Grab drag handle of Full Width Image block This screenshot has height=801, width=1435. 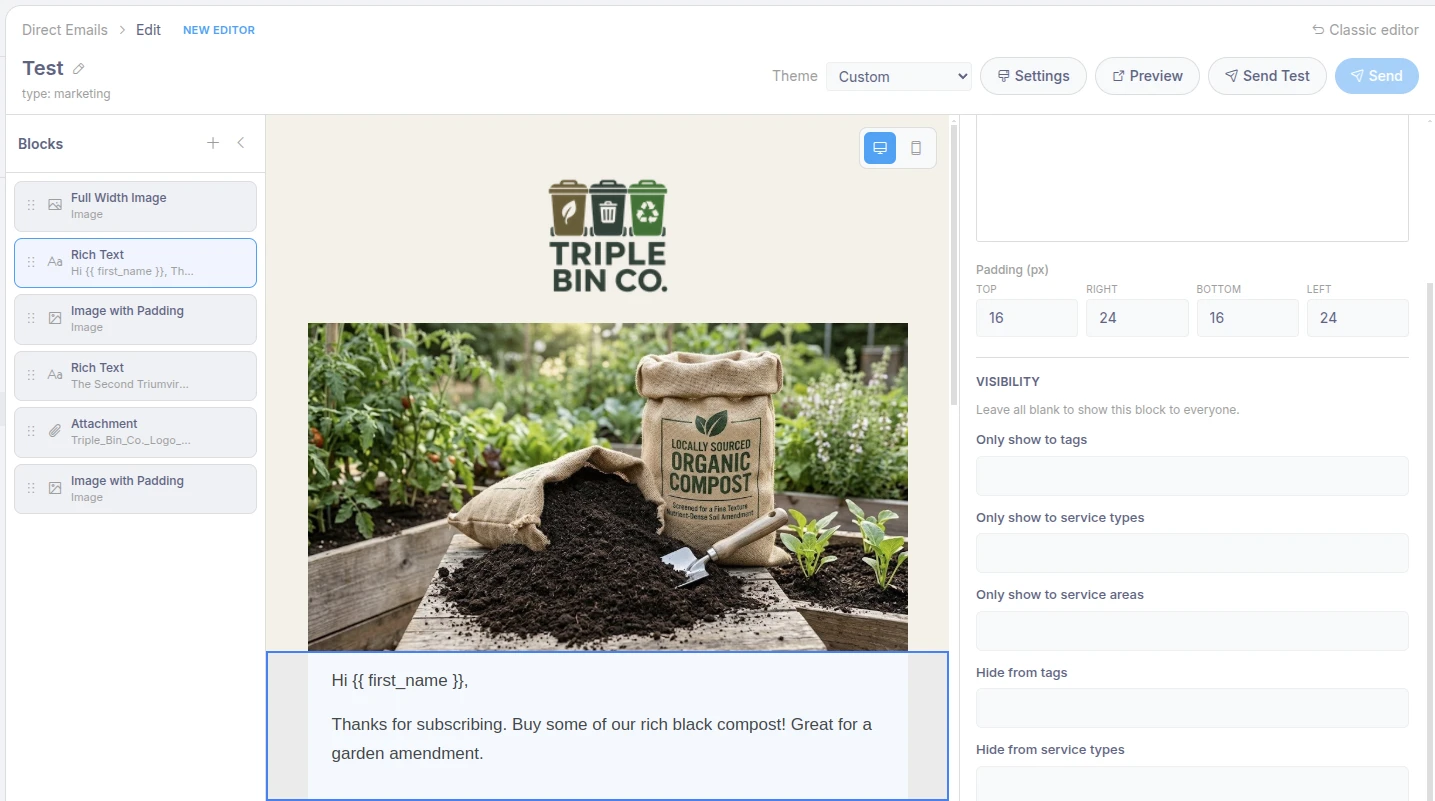point(31,205)
